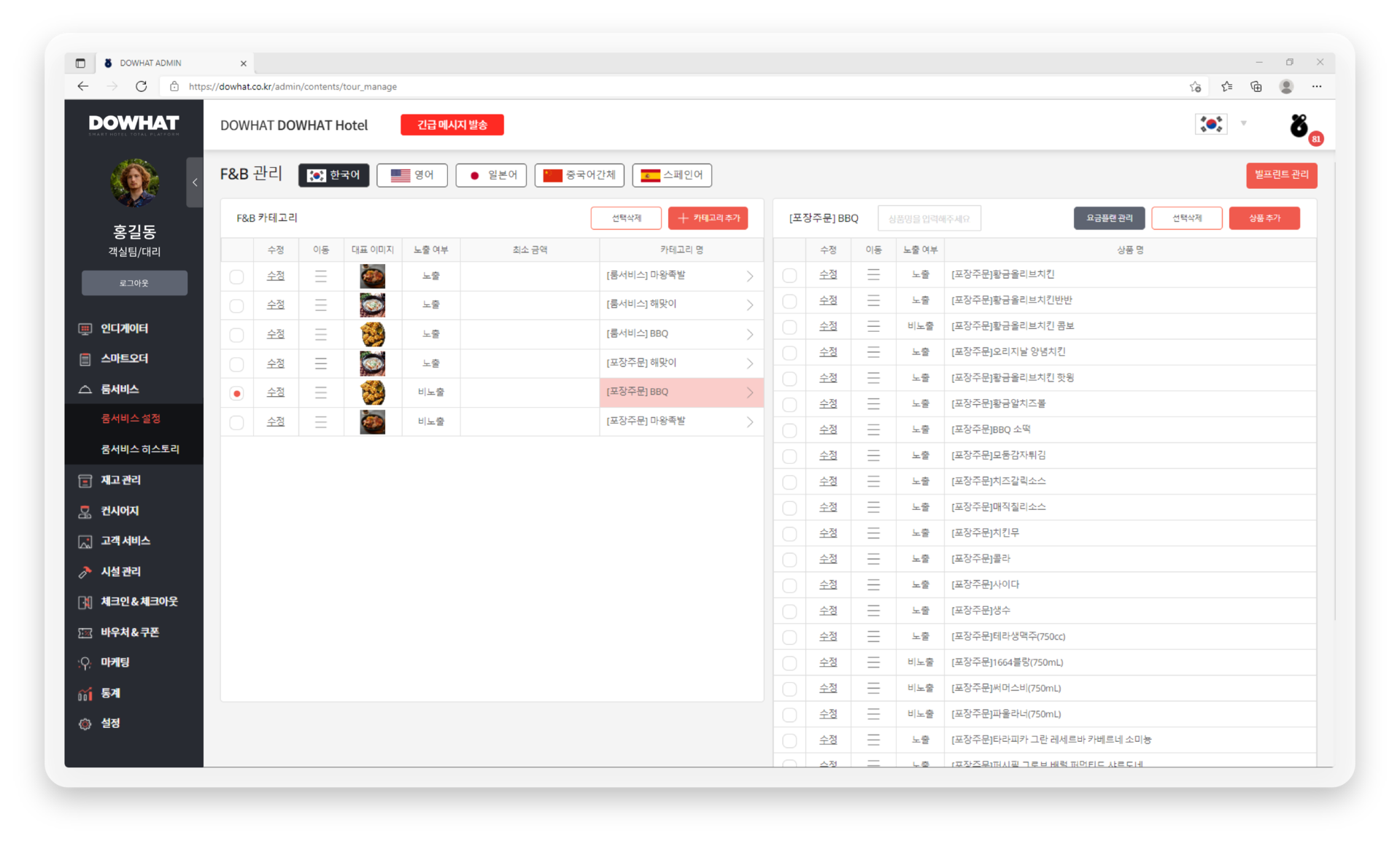Click the 빌프린트 관리 button

pyautogui.click(x=1281, y=175)
